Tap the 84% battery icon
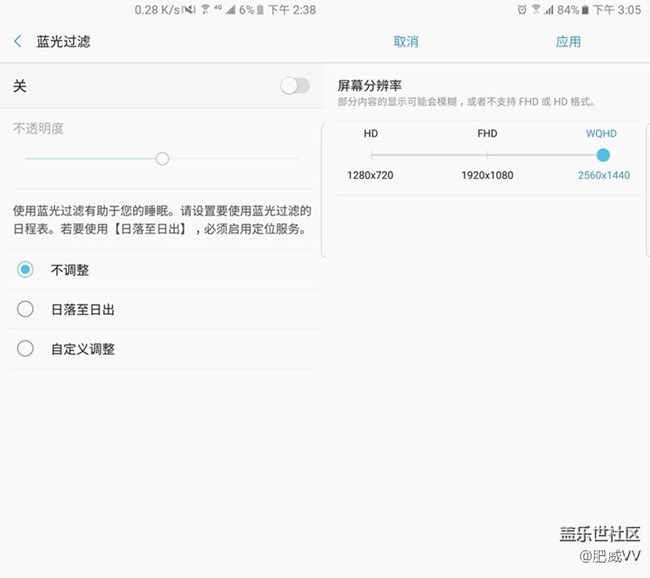650x578 pixels. click(x=587, y=10)
